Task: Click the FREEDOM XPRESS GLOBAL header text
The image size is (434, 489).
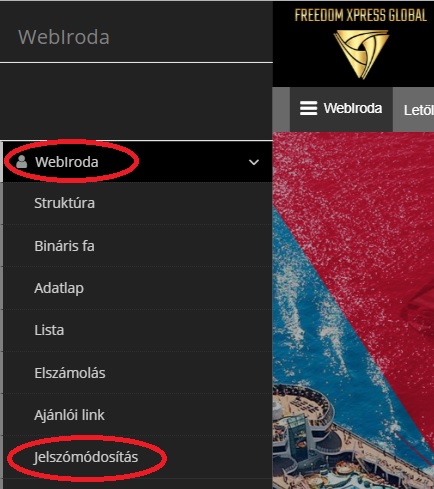Action: (x=361, y=15)
